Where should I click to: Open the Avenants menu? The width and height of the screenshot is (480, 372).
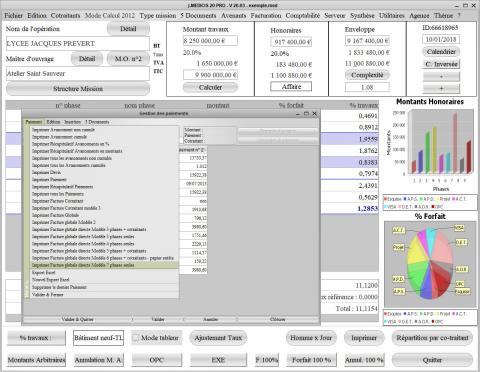pos(233,16)
